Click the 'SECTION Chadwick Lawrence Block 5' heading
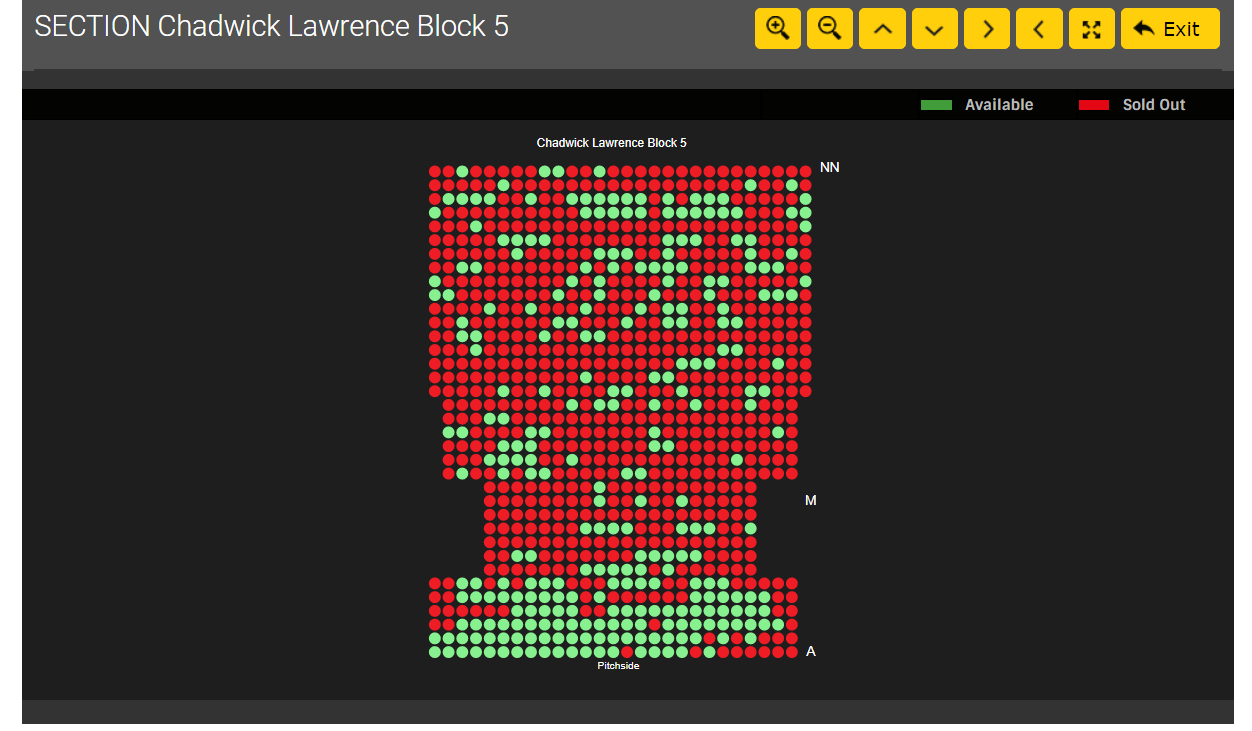 tap(272, 26)
